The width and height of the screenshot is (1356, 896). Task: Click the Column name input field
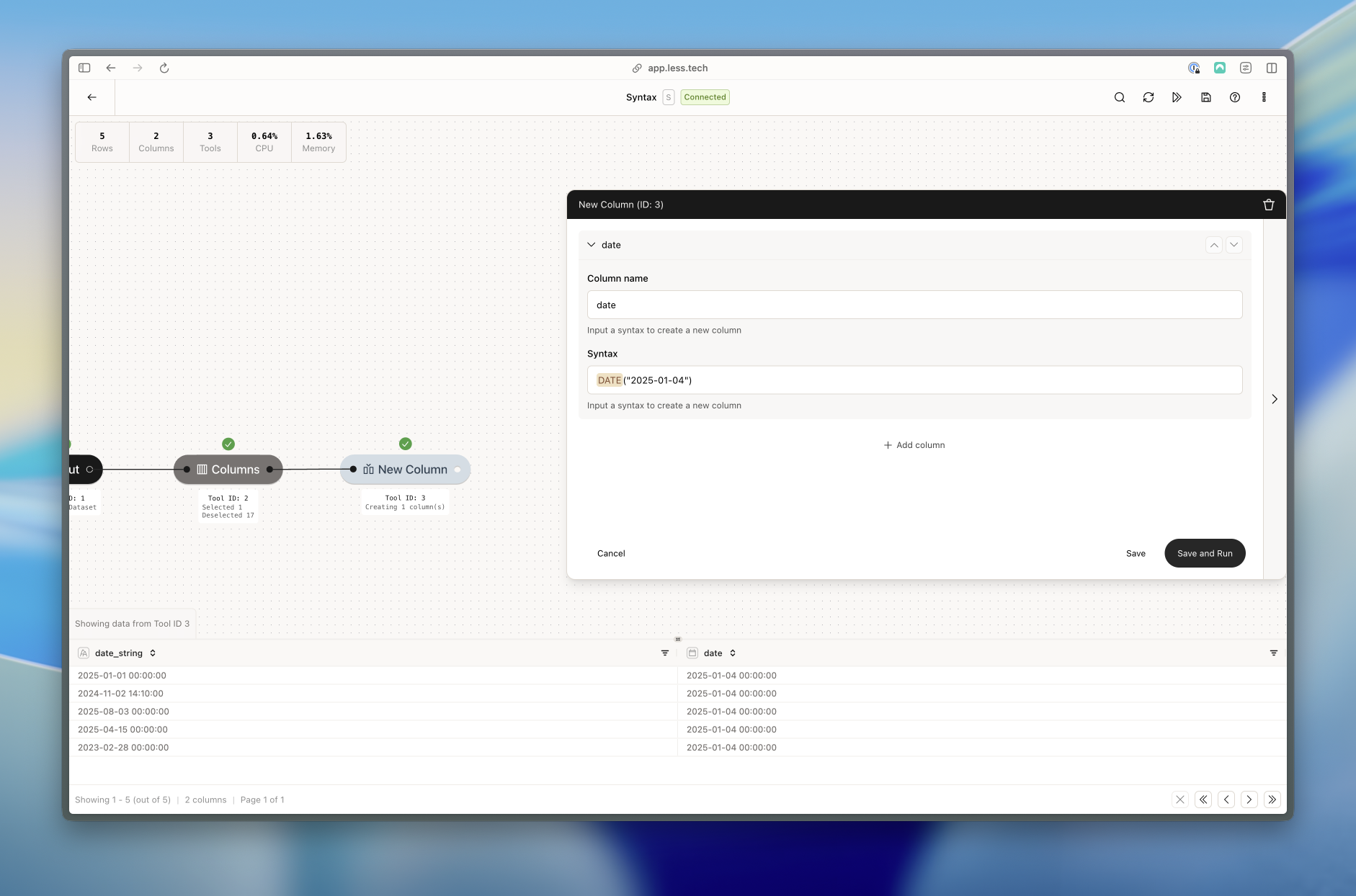(914, 305)
